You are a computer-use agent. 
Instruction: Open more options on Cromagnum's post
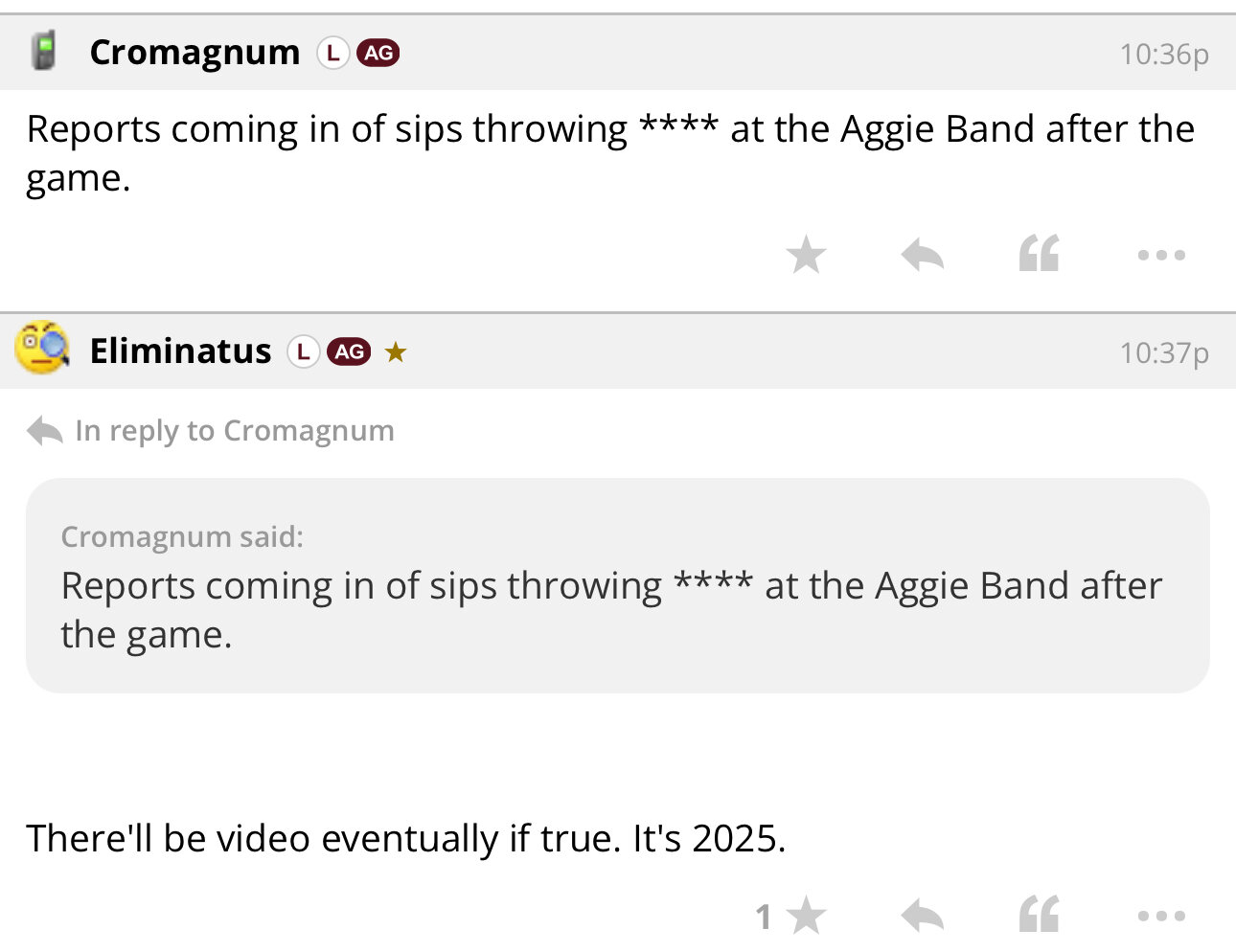coord(1161,255)
